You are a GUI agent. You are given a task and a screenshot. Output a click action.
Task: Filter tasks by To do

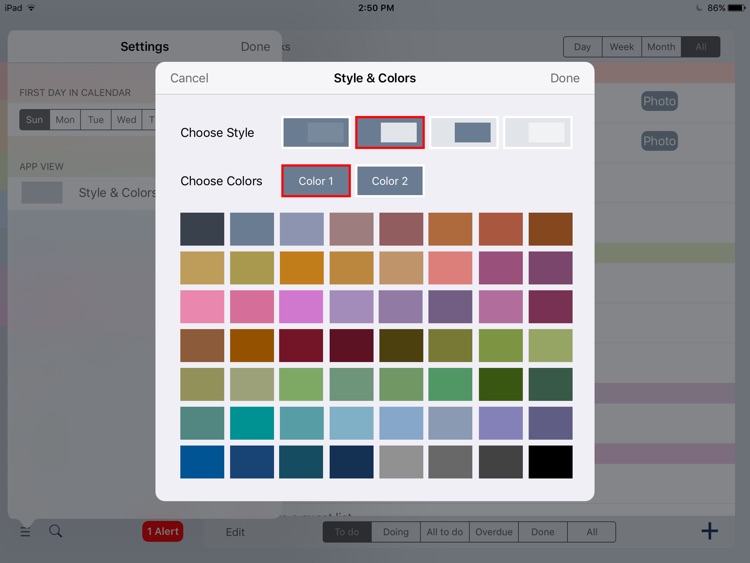[x=347, y=532]
